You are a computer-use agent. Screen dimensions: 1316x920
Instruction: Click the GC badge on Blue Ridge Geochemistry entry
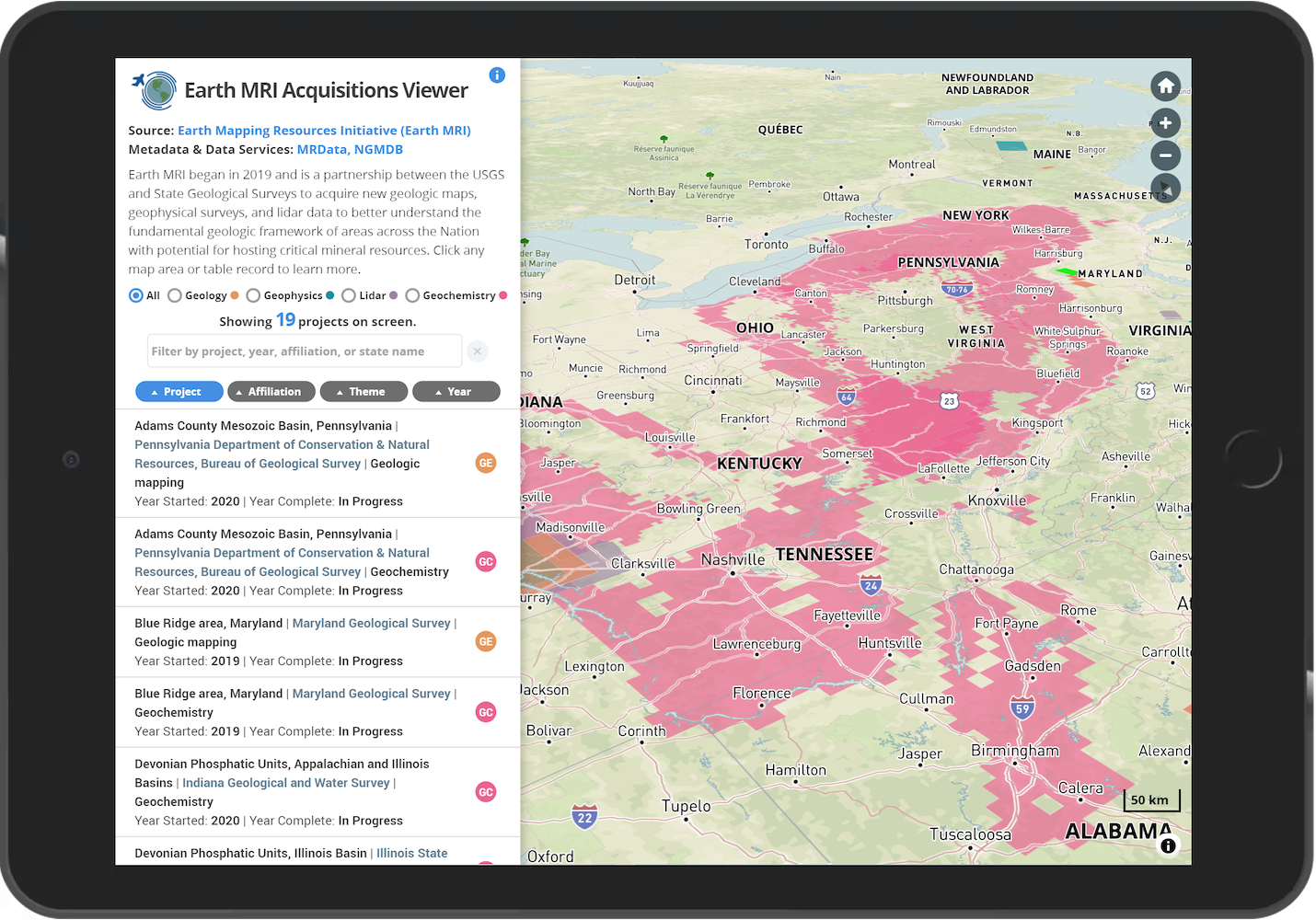coord(485,712)
